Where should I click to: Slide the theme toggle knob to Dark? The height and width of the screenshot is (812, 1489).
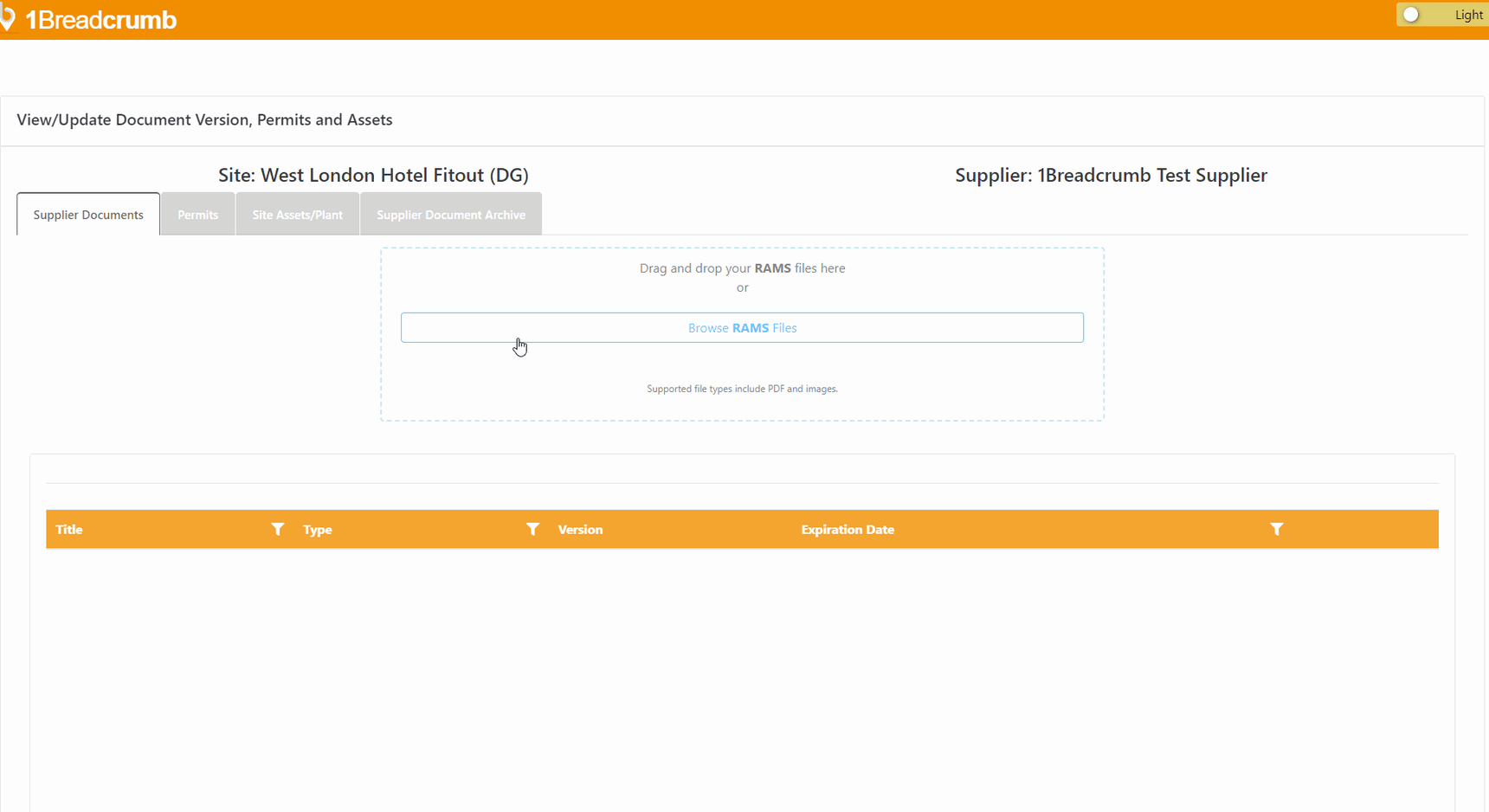point(1412,15)
